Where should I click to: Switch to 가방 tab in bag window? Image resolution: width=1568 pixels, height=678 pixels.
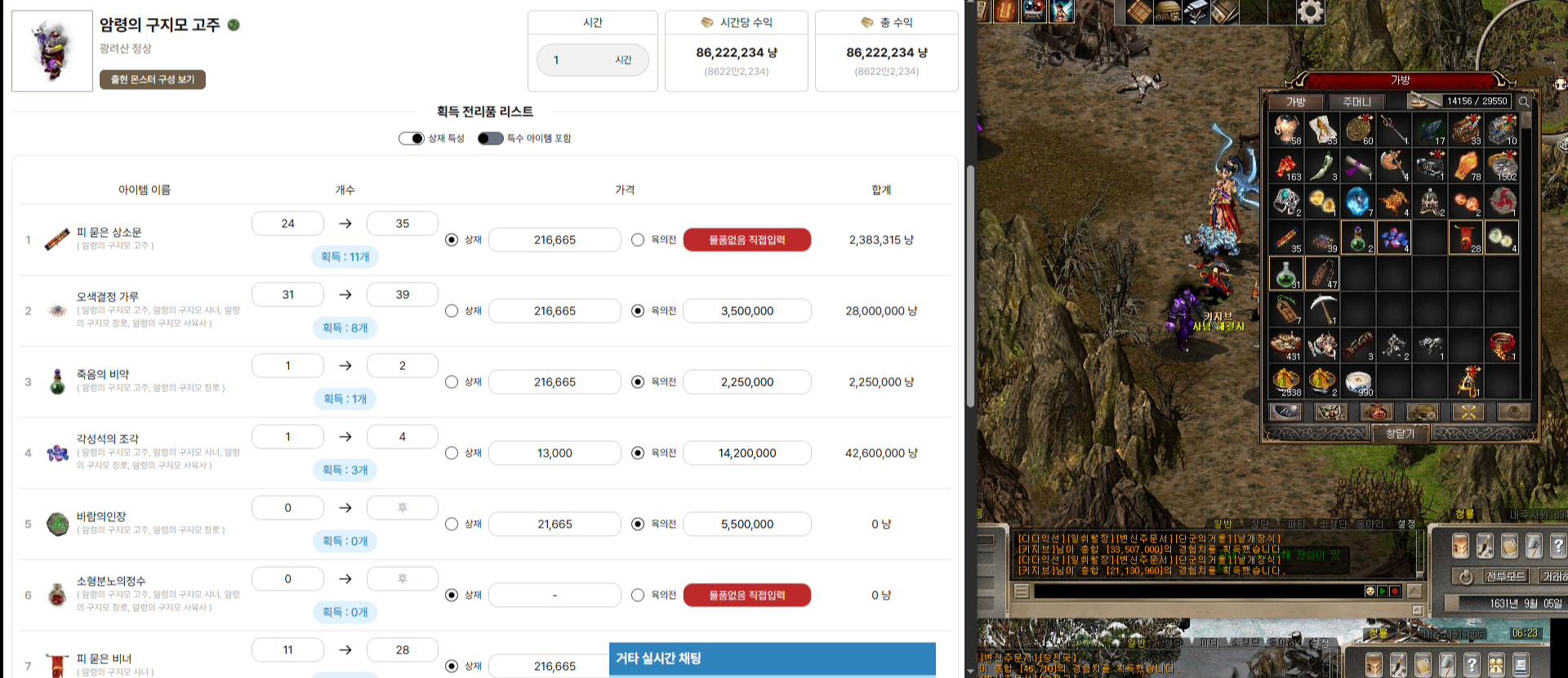(x=1296, y=101)
